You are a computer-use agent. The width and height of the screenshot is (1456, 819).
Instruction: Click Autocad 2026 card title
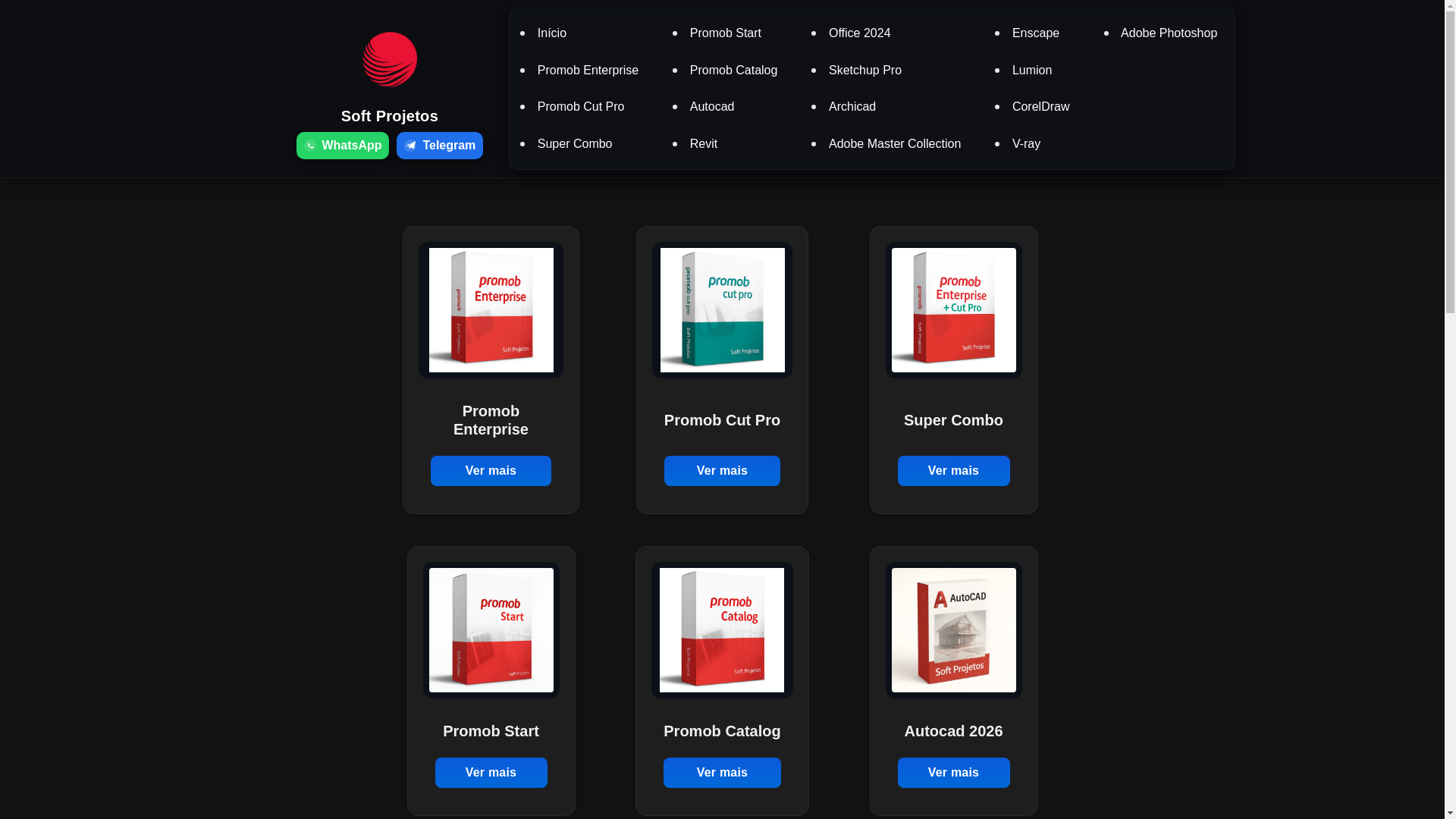point(953,731)
